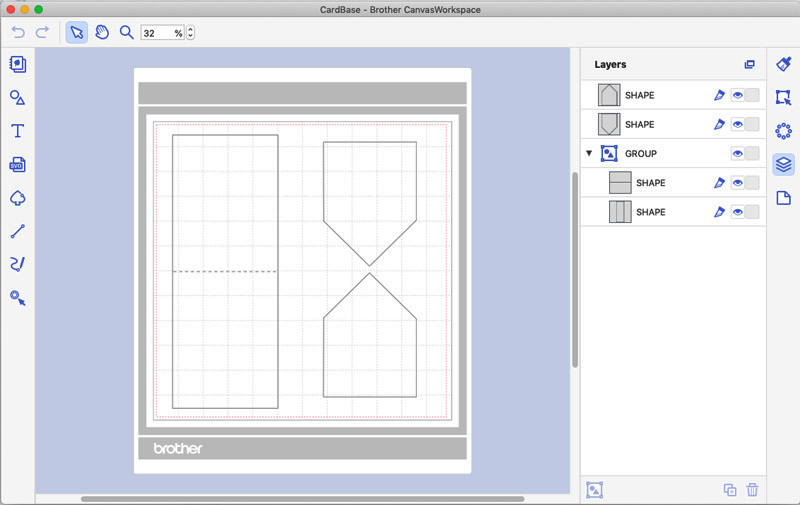Open the Layers panel icon on right strip
Viewport: 800px width, 505px height.
point(783,164)
